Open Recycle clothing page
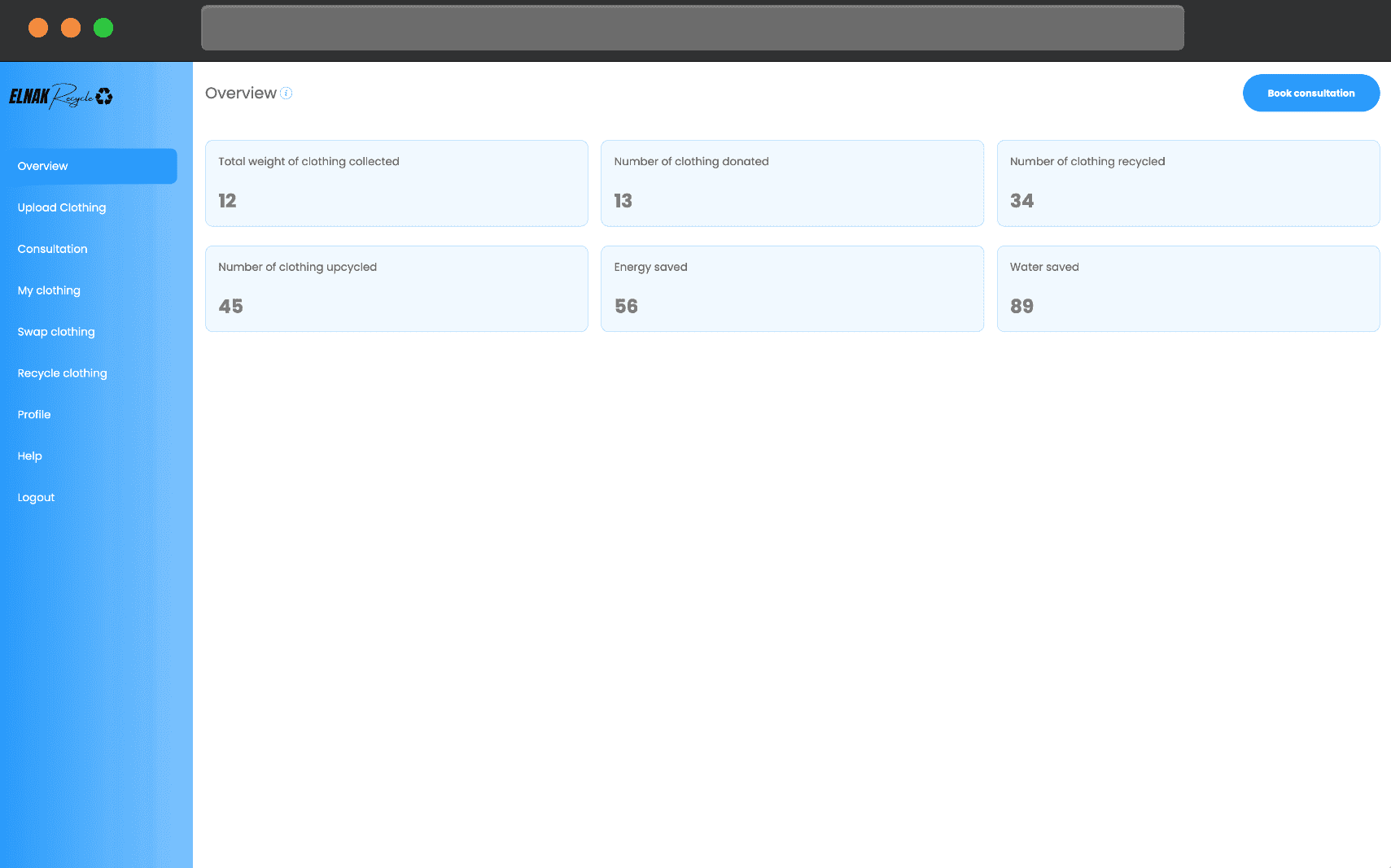Viewport: 1391px width, 868px height. pyautogui.click(x=63, y=373)
